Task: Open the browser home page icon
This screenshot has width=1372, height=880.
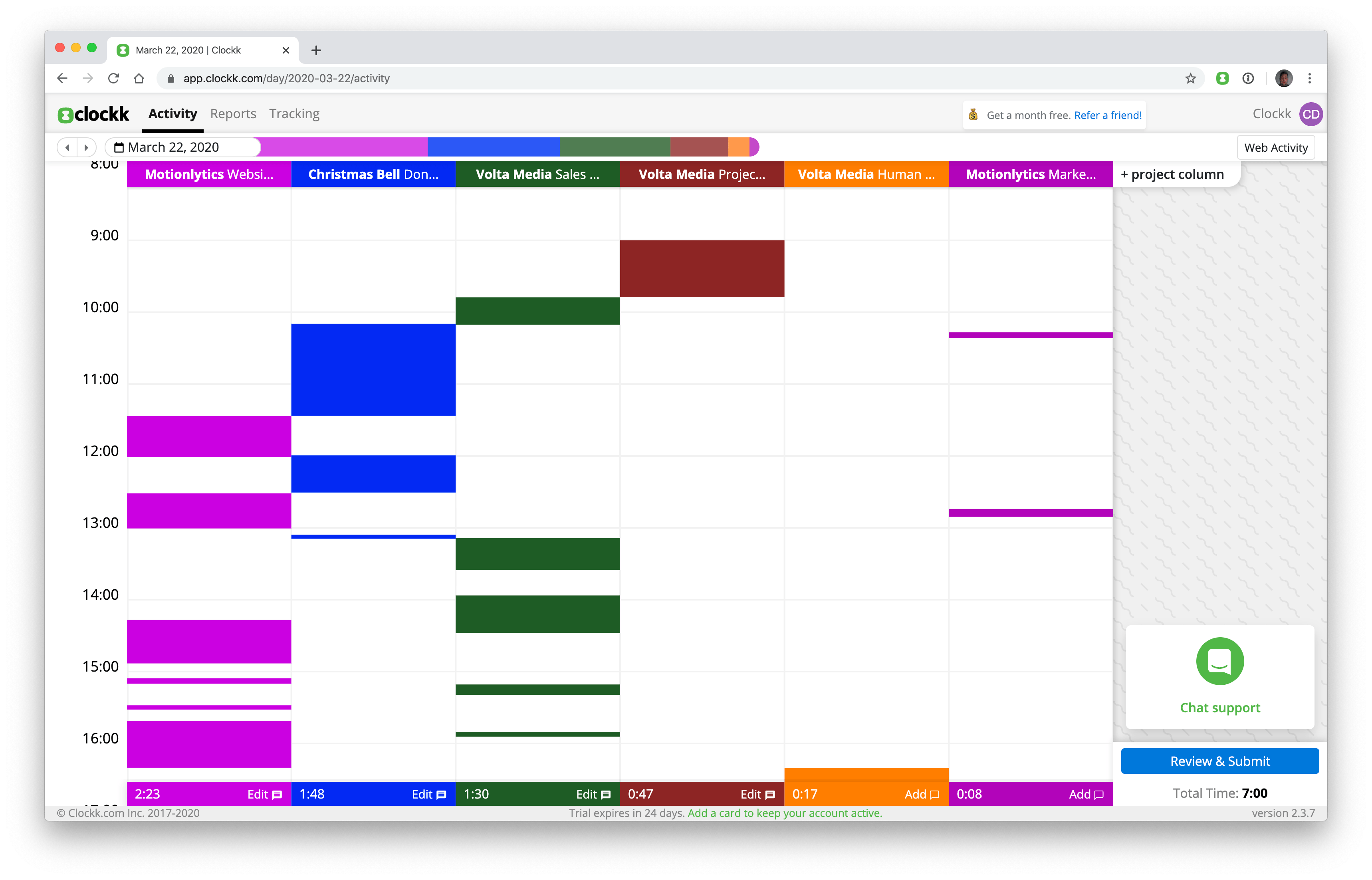Action: point(139,78)
